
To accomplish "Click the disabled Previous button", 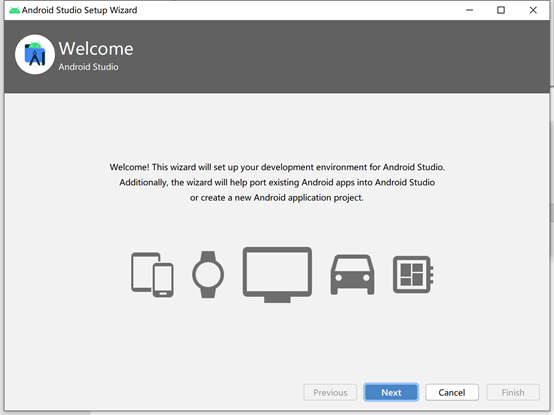I will 330,392.
